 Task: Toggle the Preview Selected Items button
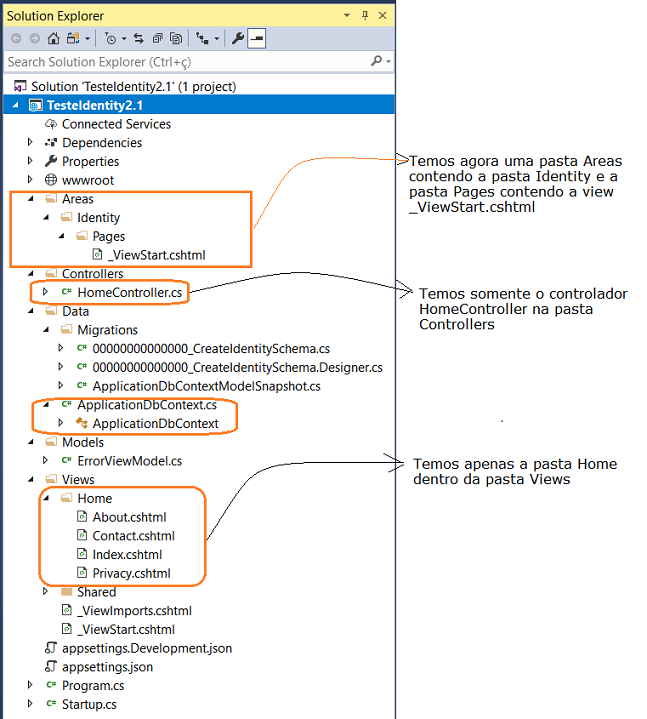click(257, 39)
